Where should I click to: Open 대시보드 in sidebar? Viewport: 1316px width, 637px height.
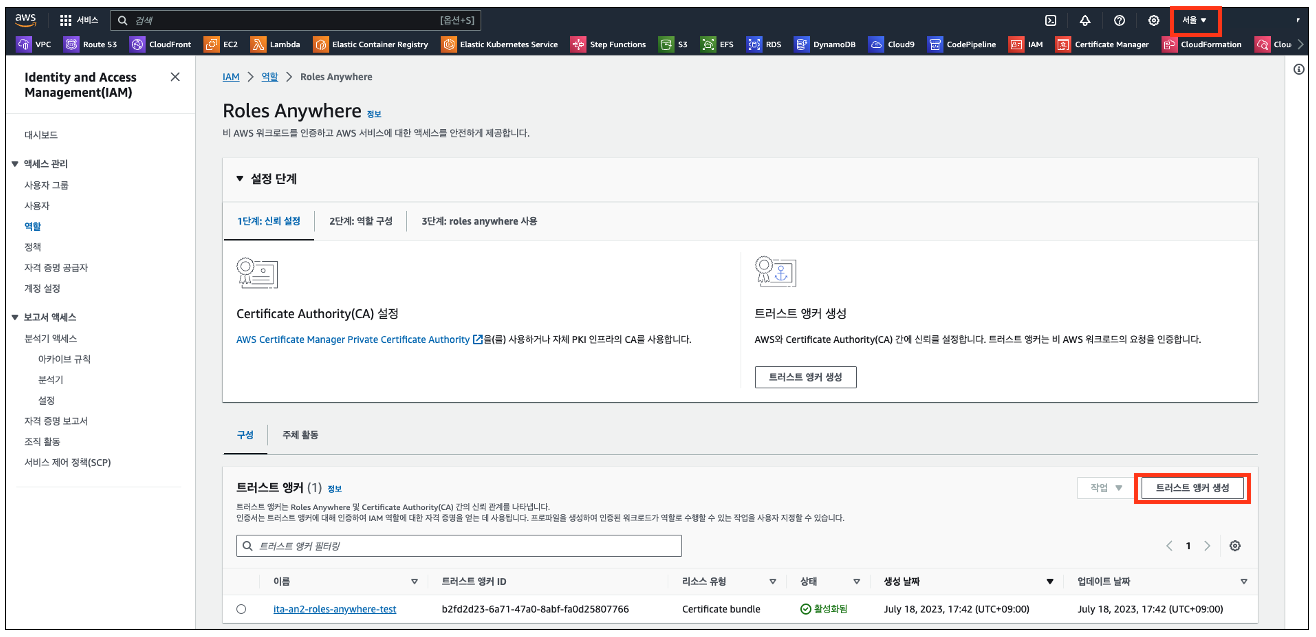(41, 135)
